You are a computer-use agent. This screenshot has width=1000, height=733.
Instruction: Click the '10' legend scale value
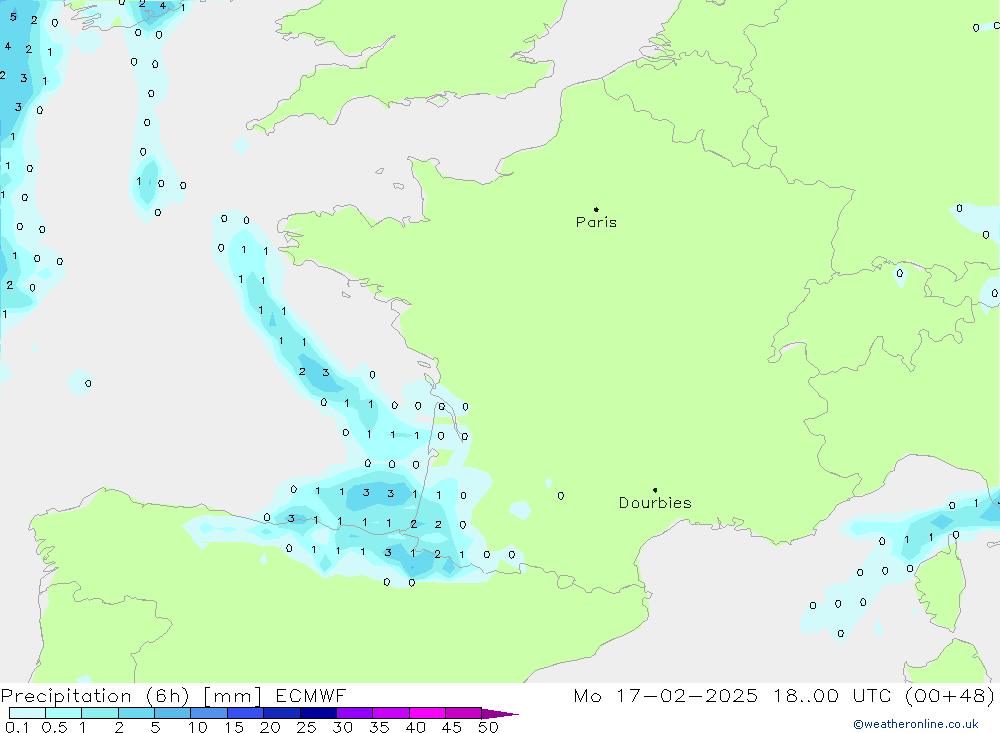198,727
